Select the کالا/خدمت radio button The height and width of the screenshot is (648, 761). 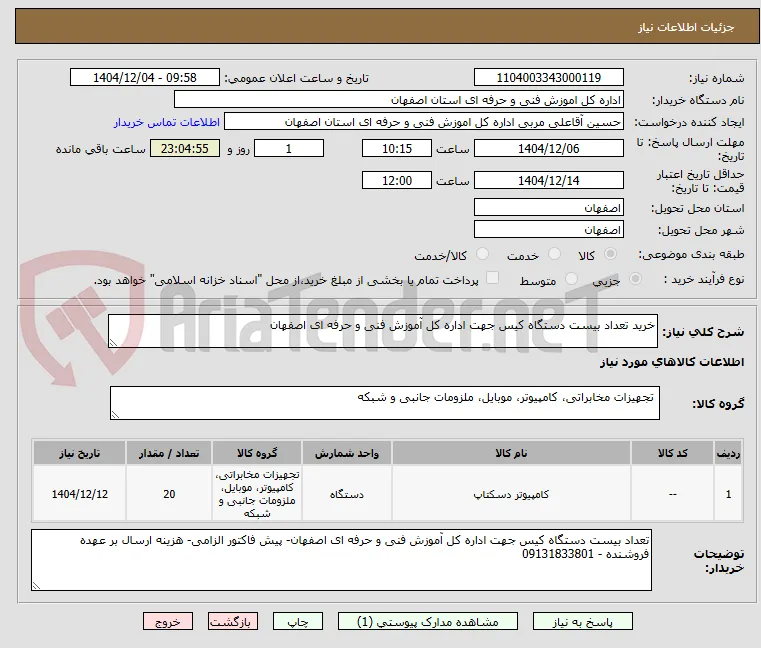tap(482, 254)
